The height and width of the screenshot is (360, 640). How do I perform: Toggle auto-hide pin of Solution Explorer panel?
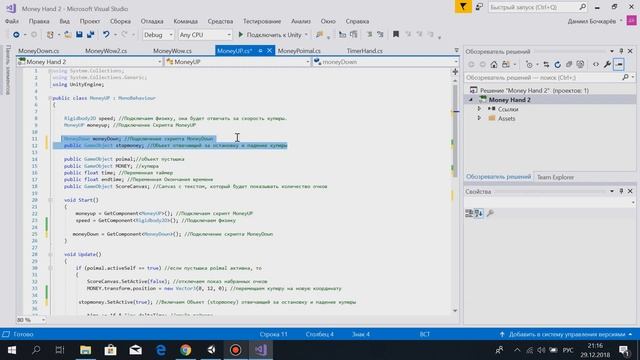pos(621,51)
